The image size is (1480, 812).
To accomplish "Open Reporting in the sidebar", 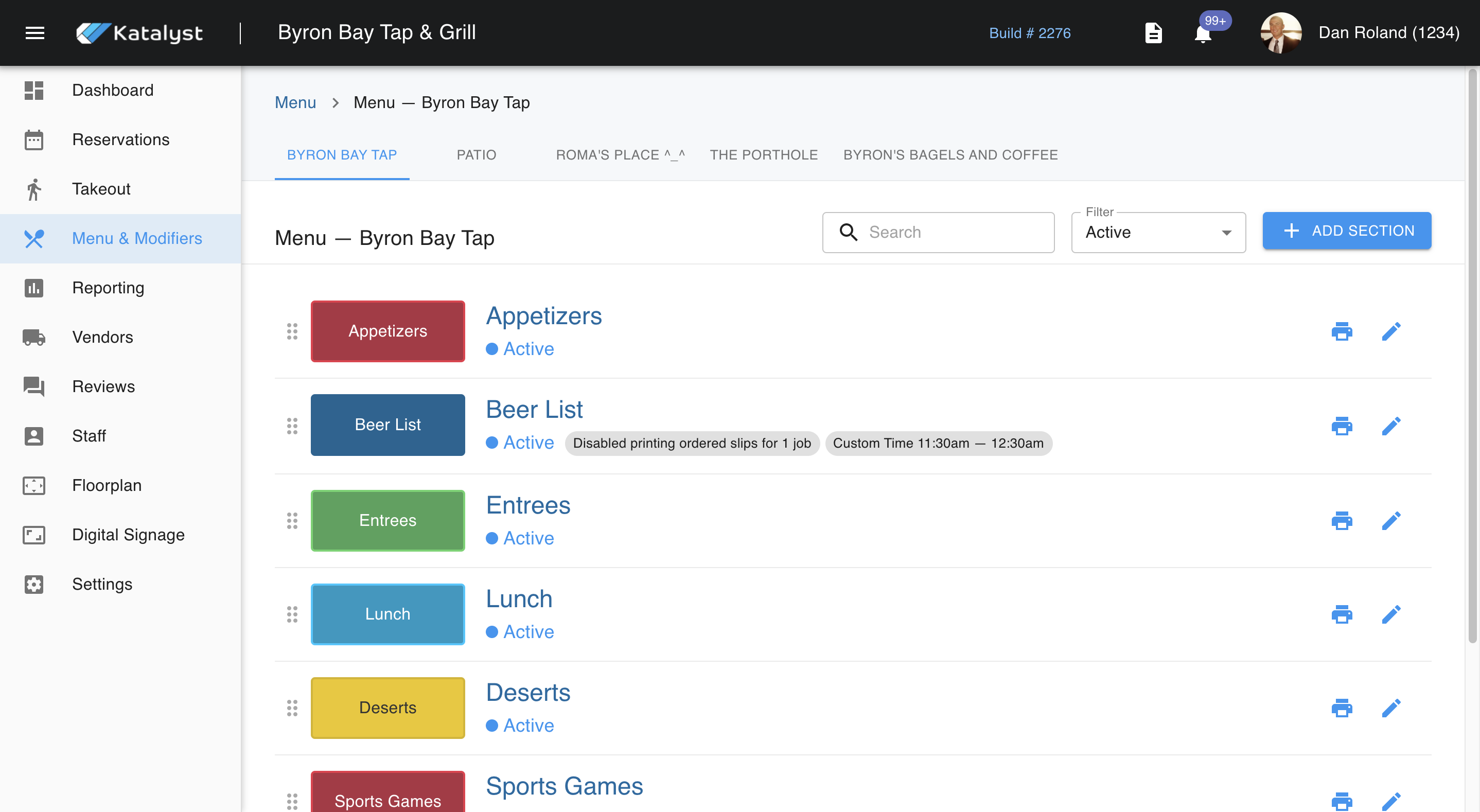I will [108, 288].
